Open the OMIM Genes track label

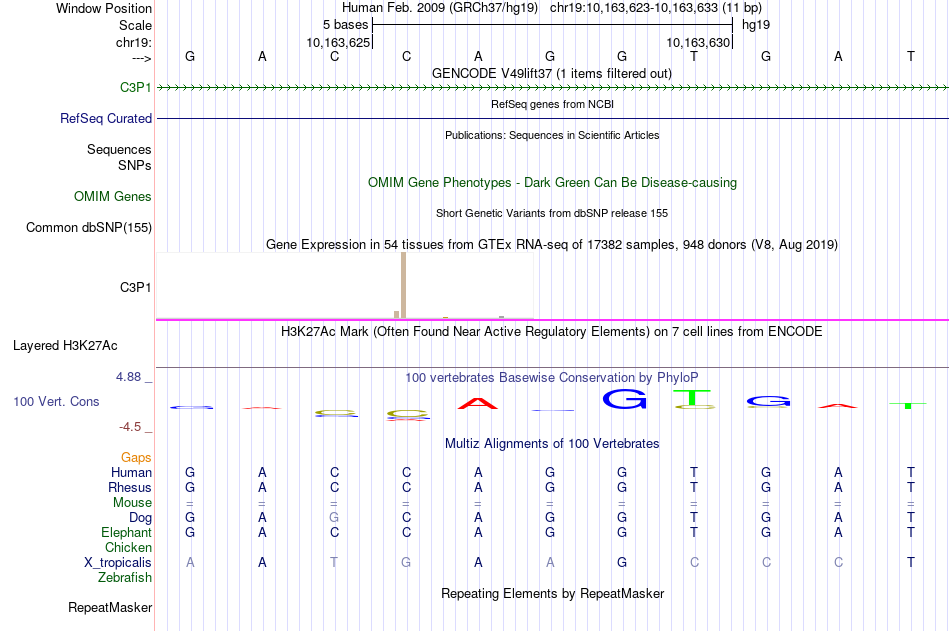point(112,196)
